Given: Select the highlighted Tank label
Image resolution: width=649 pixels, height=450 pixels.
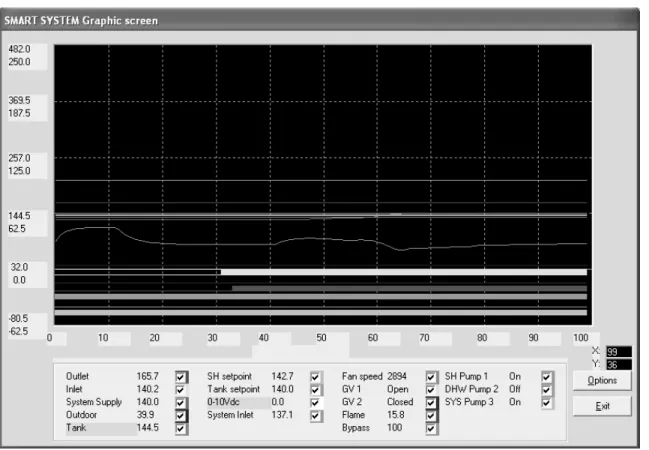Looking at the screenshot, I should (76, 428).
